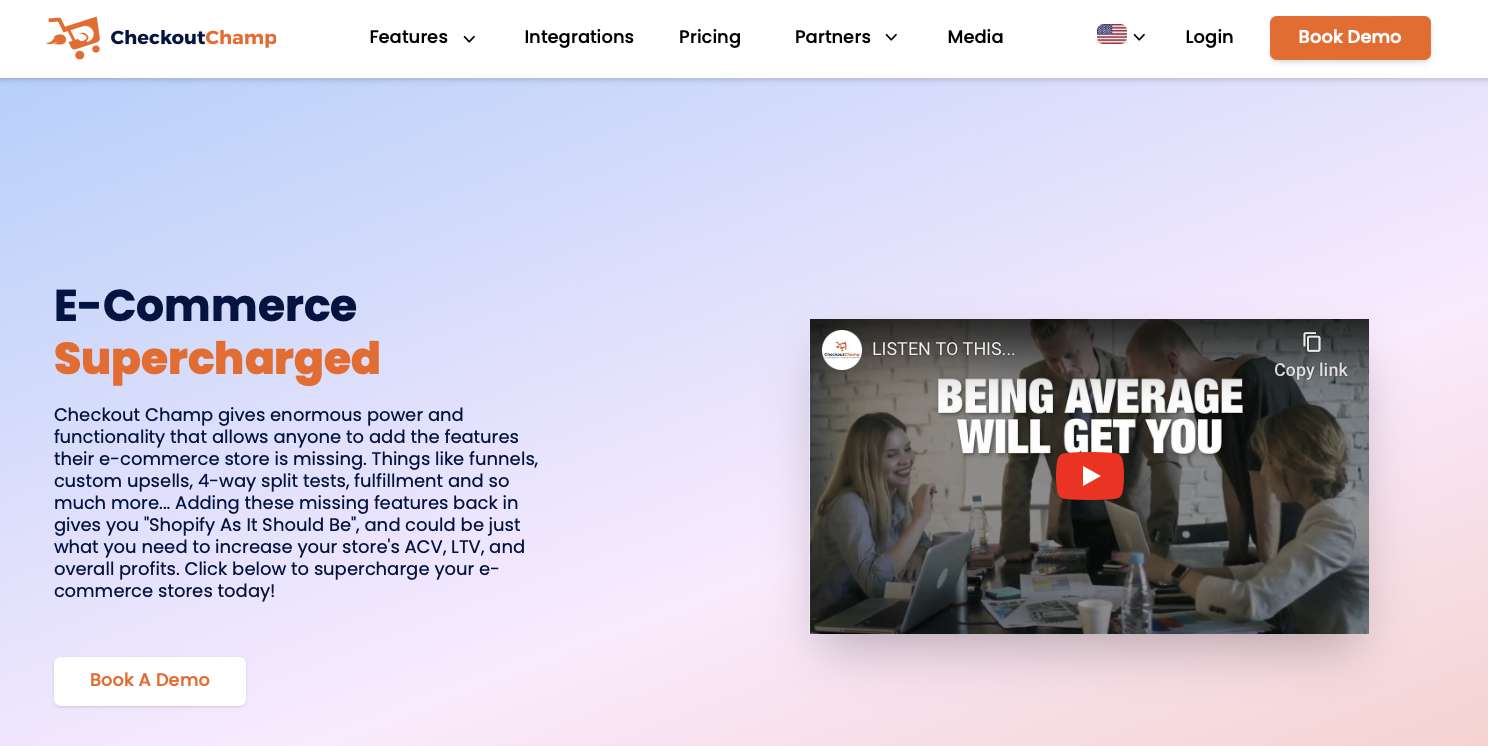
Task: Open the Features menu
Action: (x=408, y=37)
